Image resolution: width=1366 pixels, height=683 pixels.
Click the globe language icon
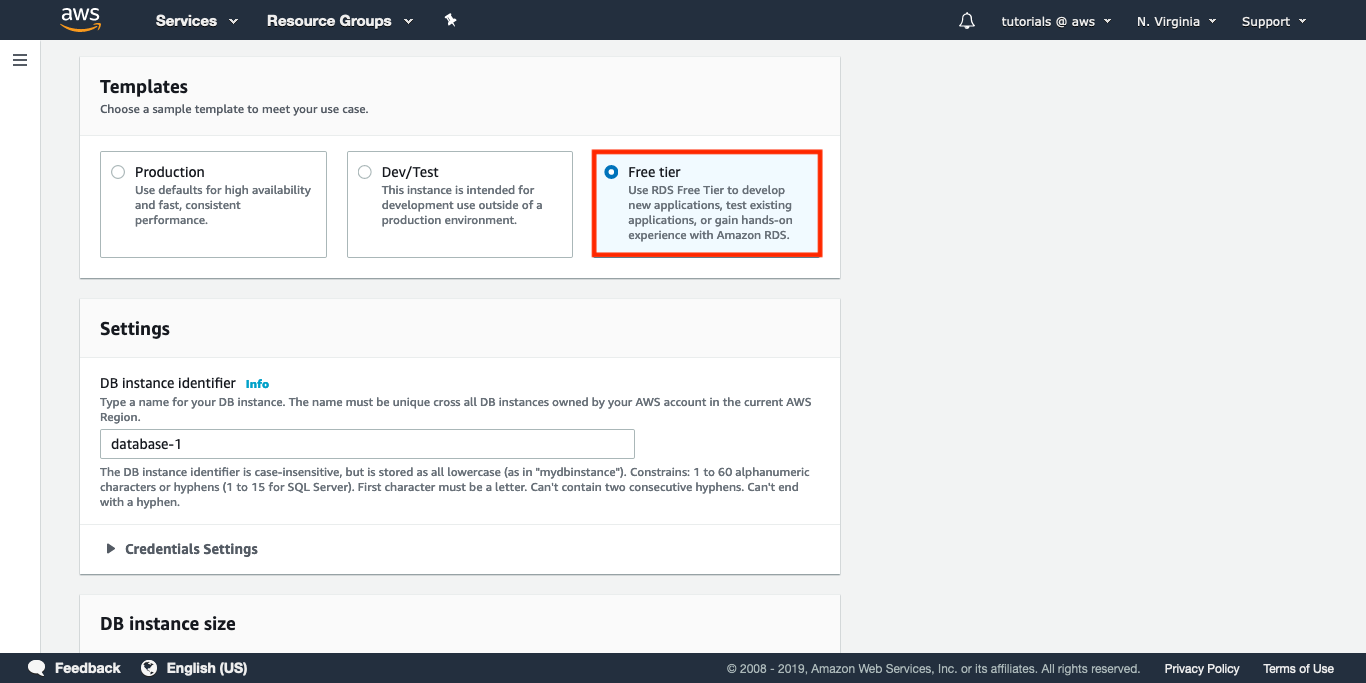point(149,668)
